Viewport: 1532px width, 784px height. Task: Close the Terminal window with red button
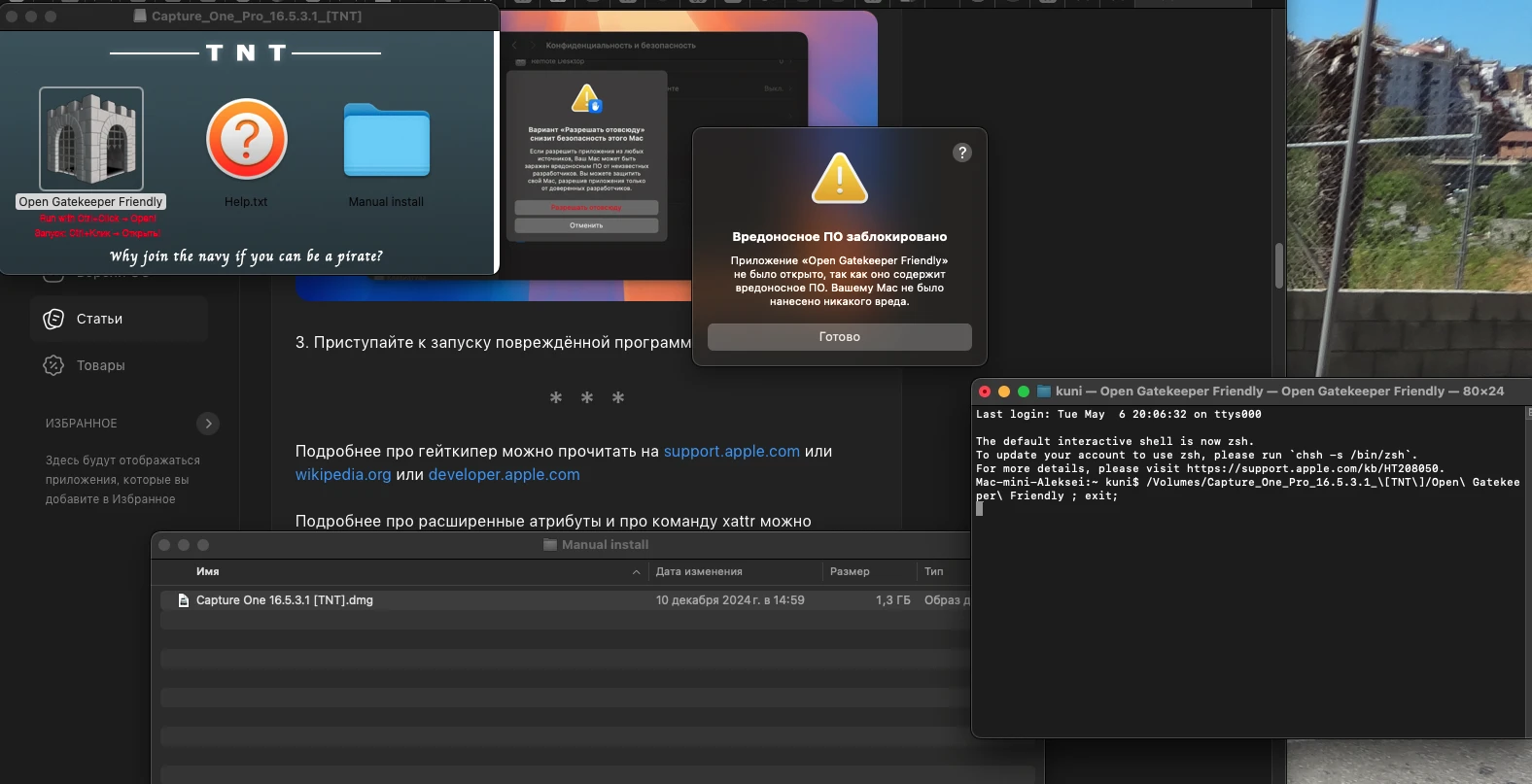(985, 392)
